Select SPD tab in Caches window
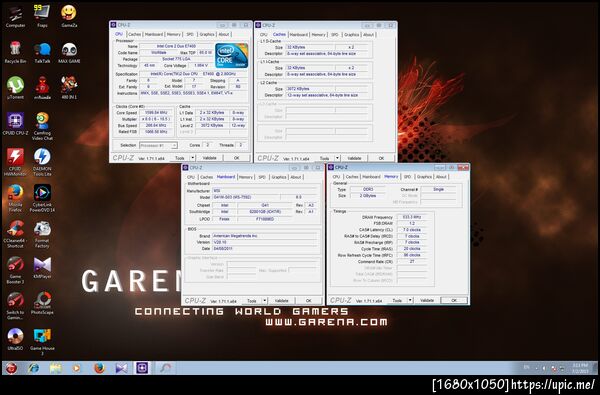Screen dimensions: 600x395 click(335, 35)
